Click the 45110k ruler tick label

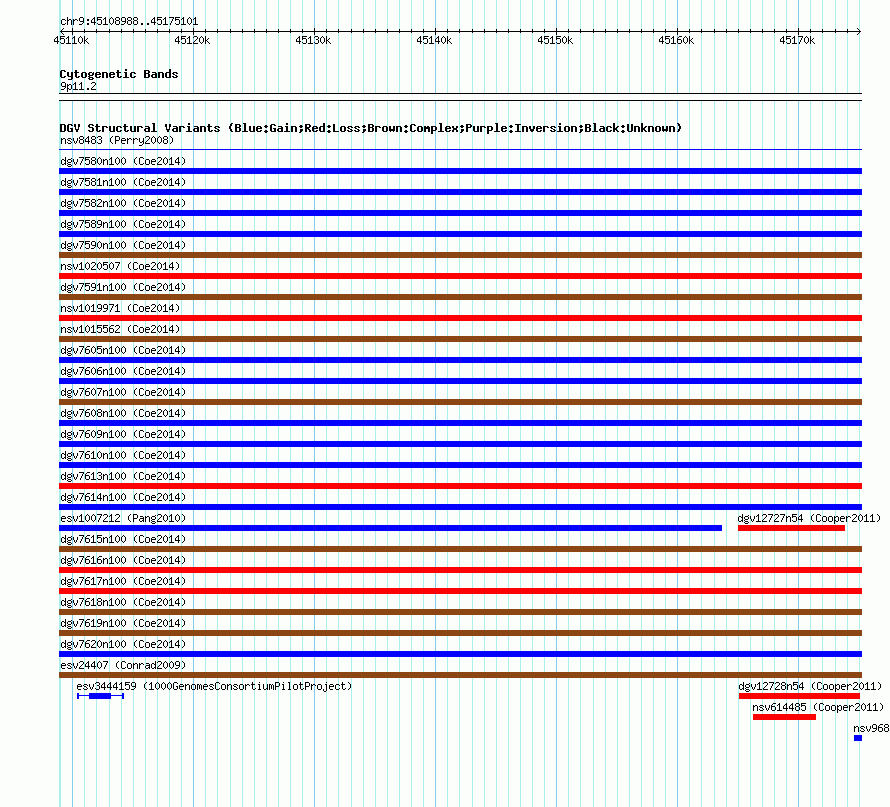pos(72,40)
